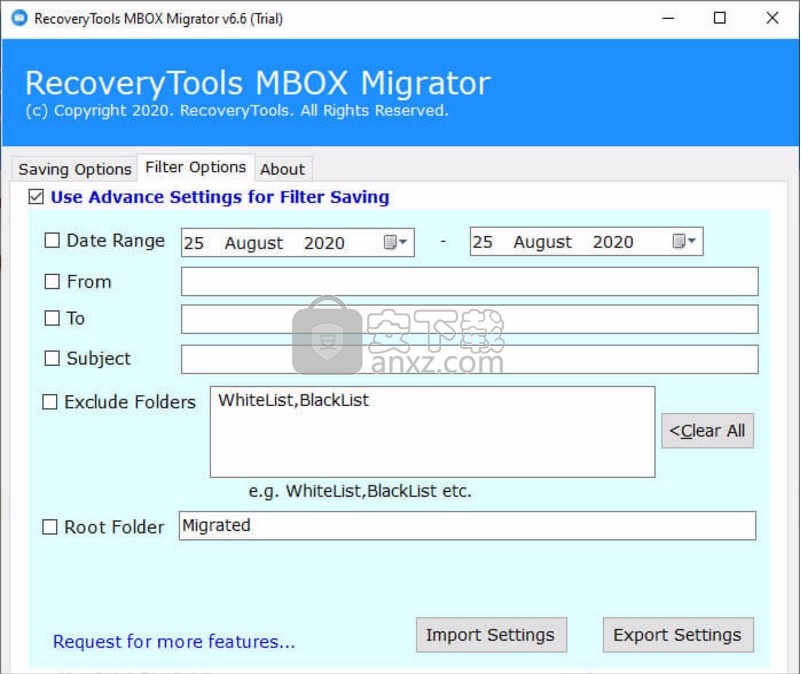Select year 2020 in end date
The height and width of the screenshot is (674, 801).
(613, 242)
